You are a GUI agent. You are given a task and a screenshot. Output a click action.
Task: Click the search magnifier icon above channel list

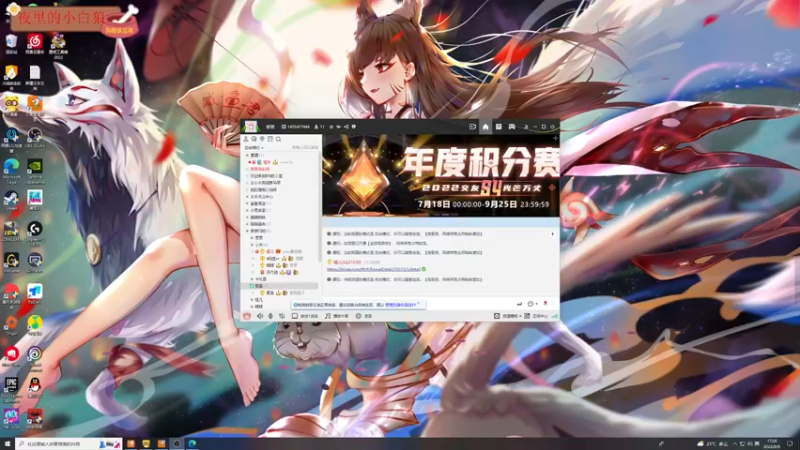(x=279, y=139)
